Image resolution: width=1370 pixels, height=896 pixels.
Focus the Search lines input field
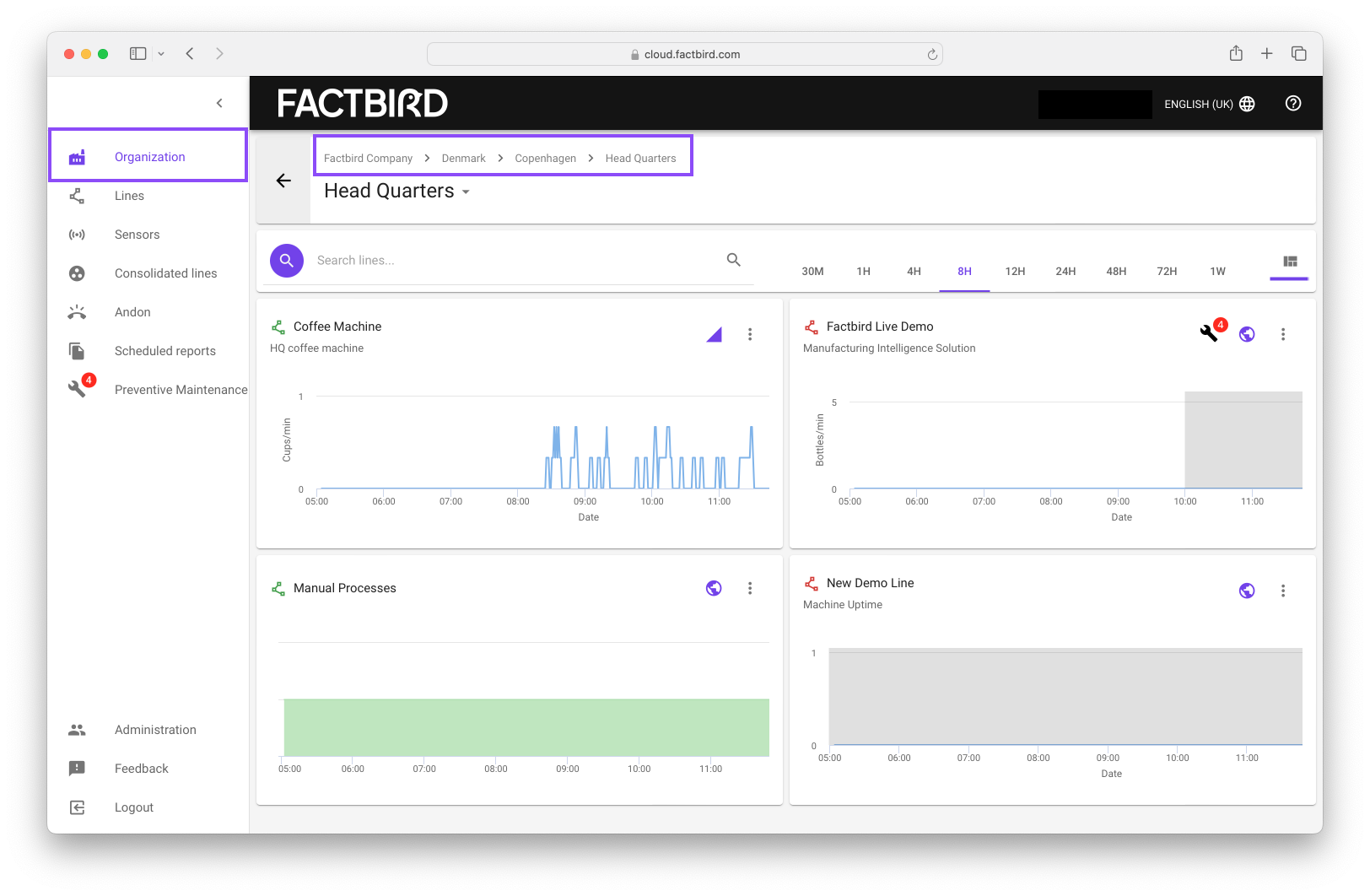click(515, 260)
